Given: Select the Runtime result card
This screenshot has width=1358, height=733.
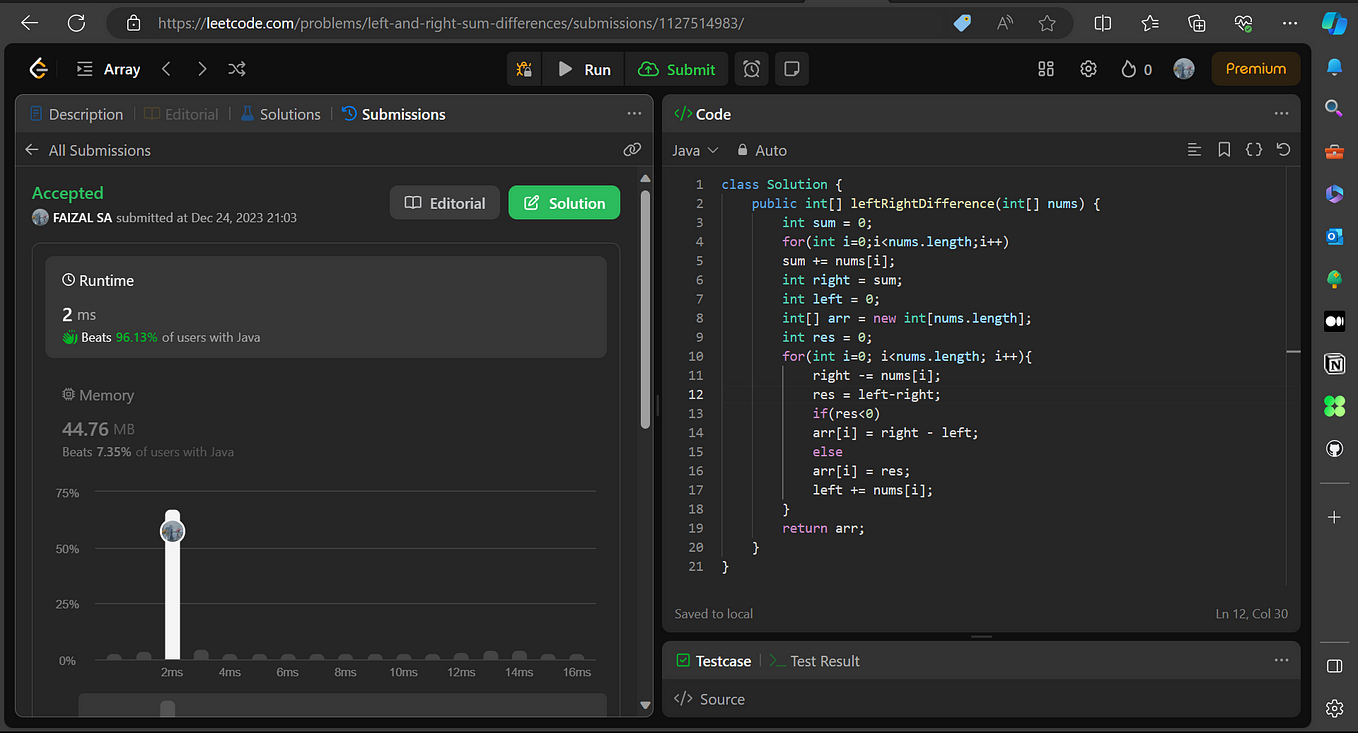Looking at the screenshot, I should [326, 307].
